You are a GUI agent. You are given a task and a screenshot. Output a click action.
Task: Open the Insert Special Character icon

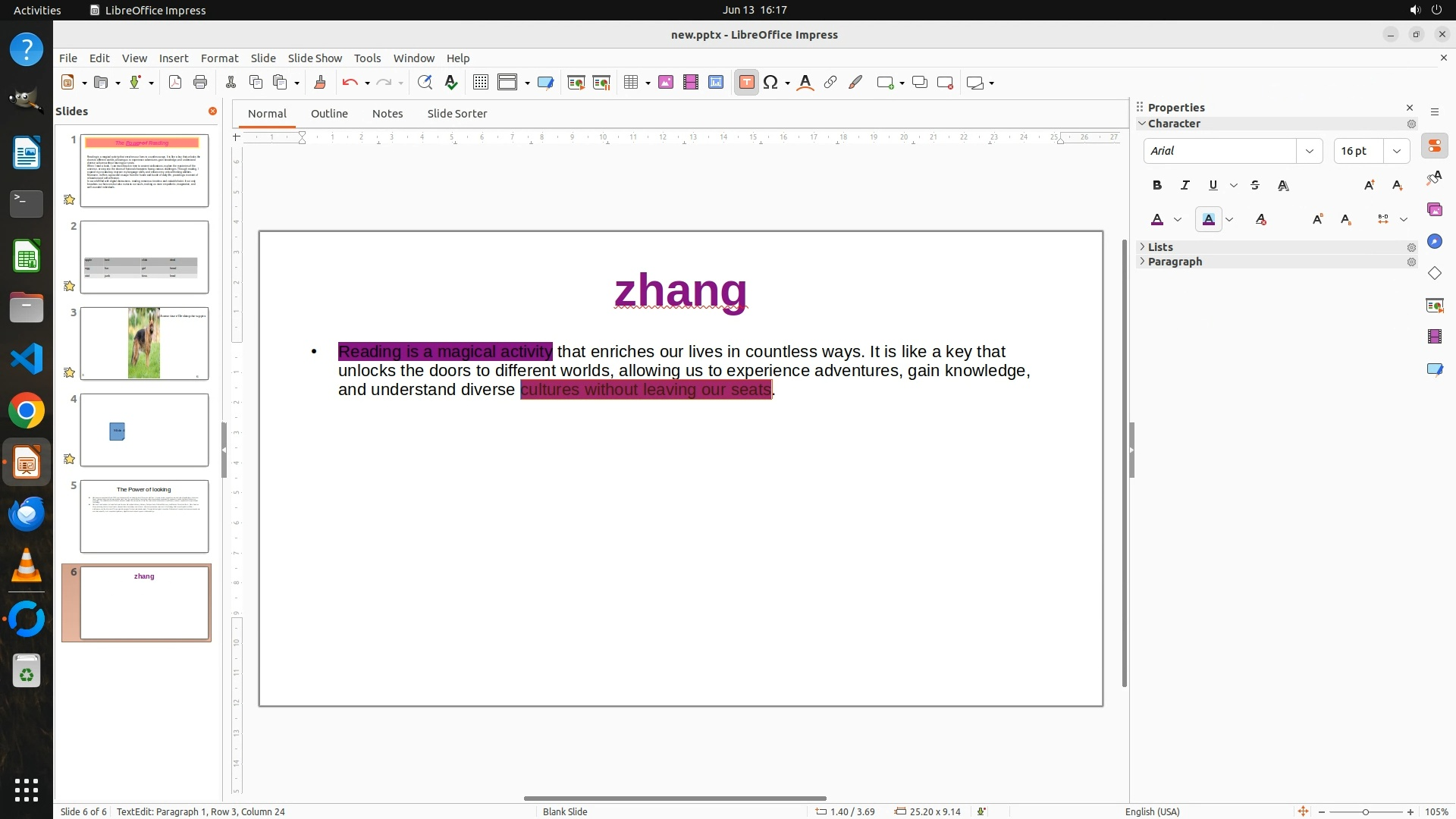[770, 83]
